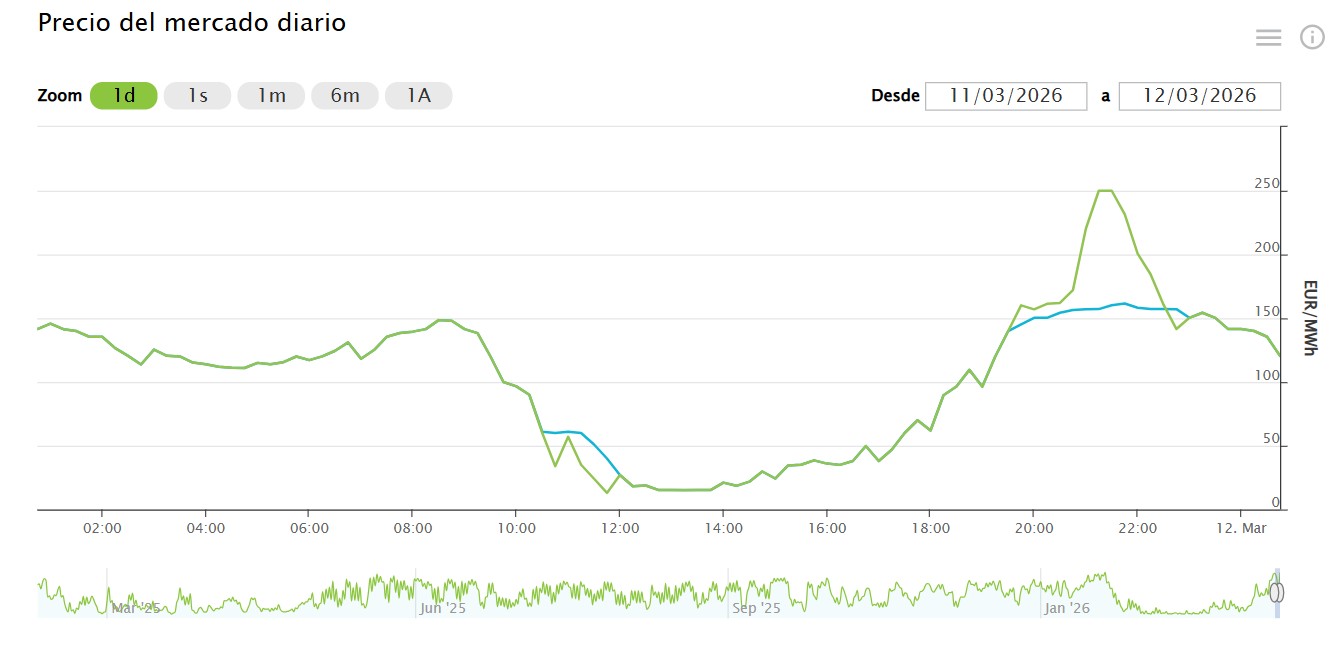Click the green line's 250 EUR/MWh peak
The width and height of the screenshot is (1338, 653).
coord(1105,190)
